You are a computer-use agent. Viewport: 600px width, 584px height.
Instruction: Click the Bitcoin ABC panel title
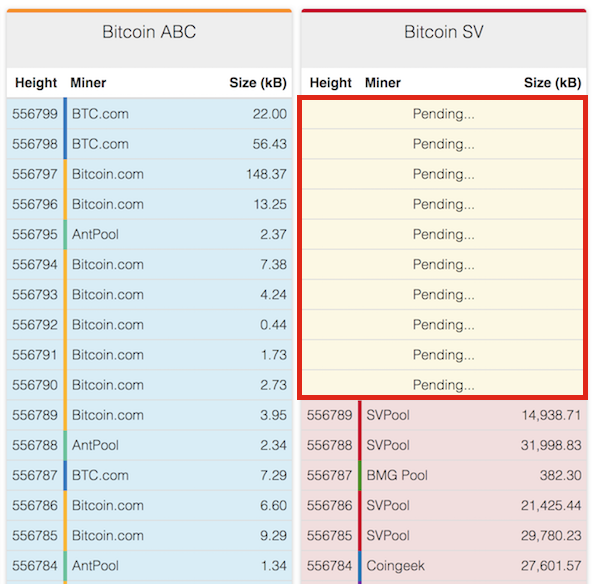(149, 32)
